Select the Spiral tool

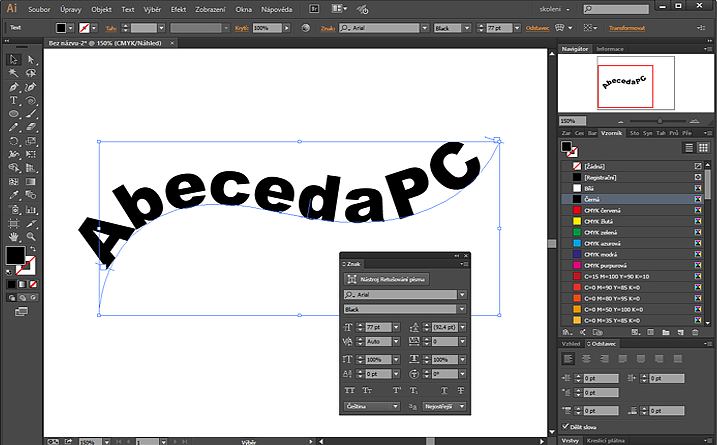pos(31,100)
